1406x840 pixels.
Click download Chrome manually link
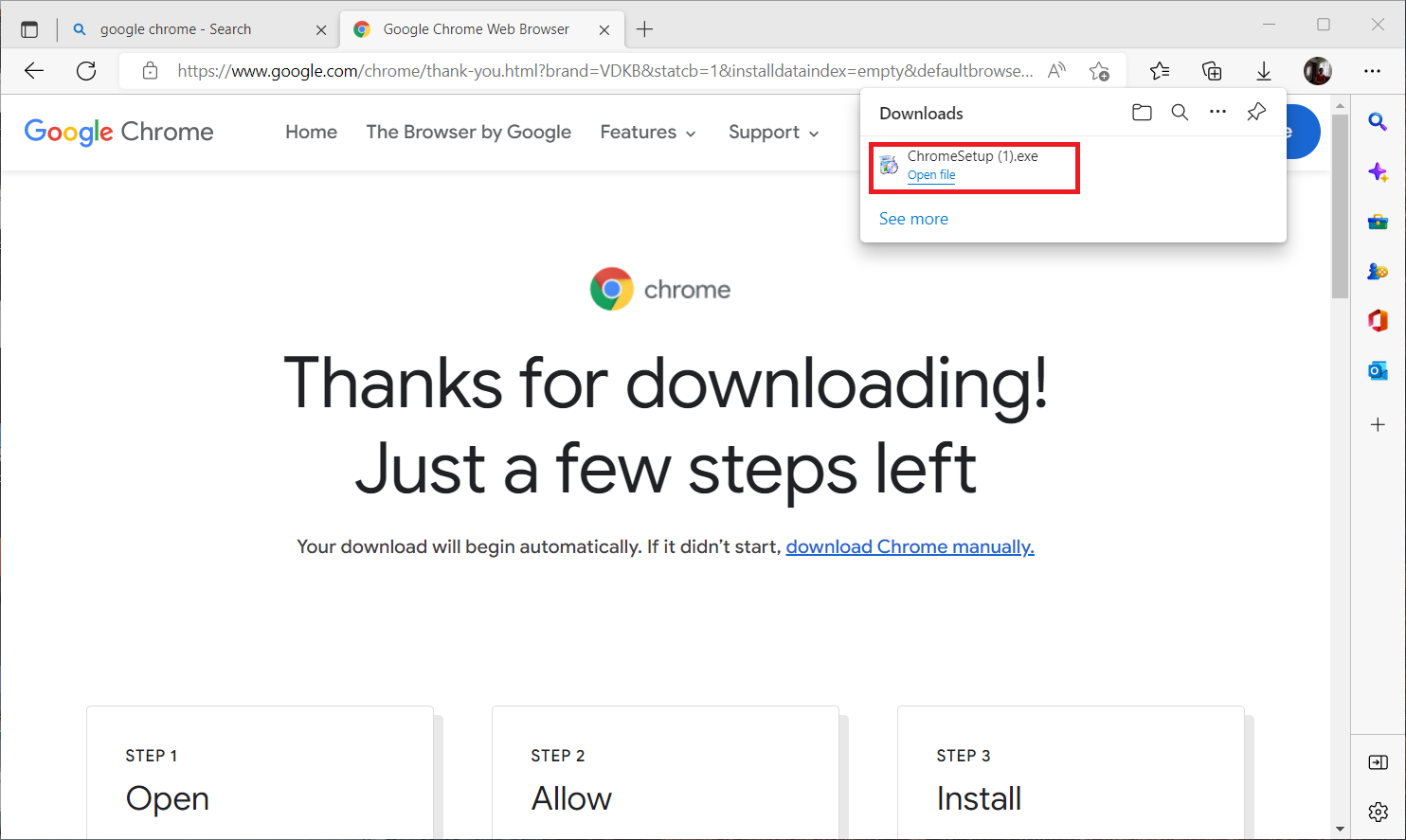click(910, 547)
